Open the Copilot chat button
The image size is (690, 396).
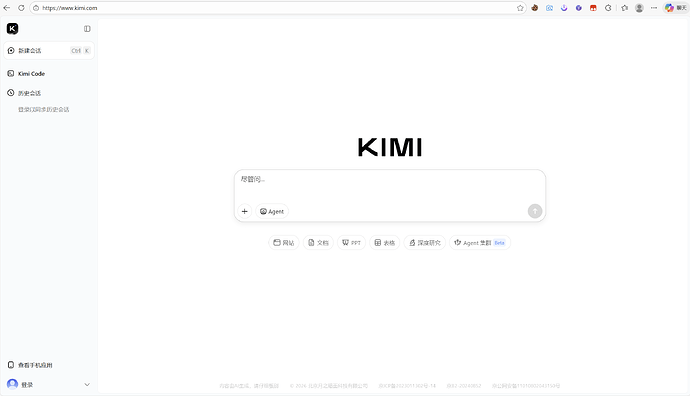(x=675, y=8)
